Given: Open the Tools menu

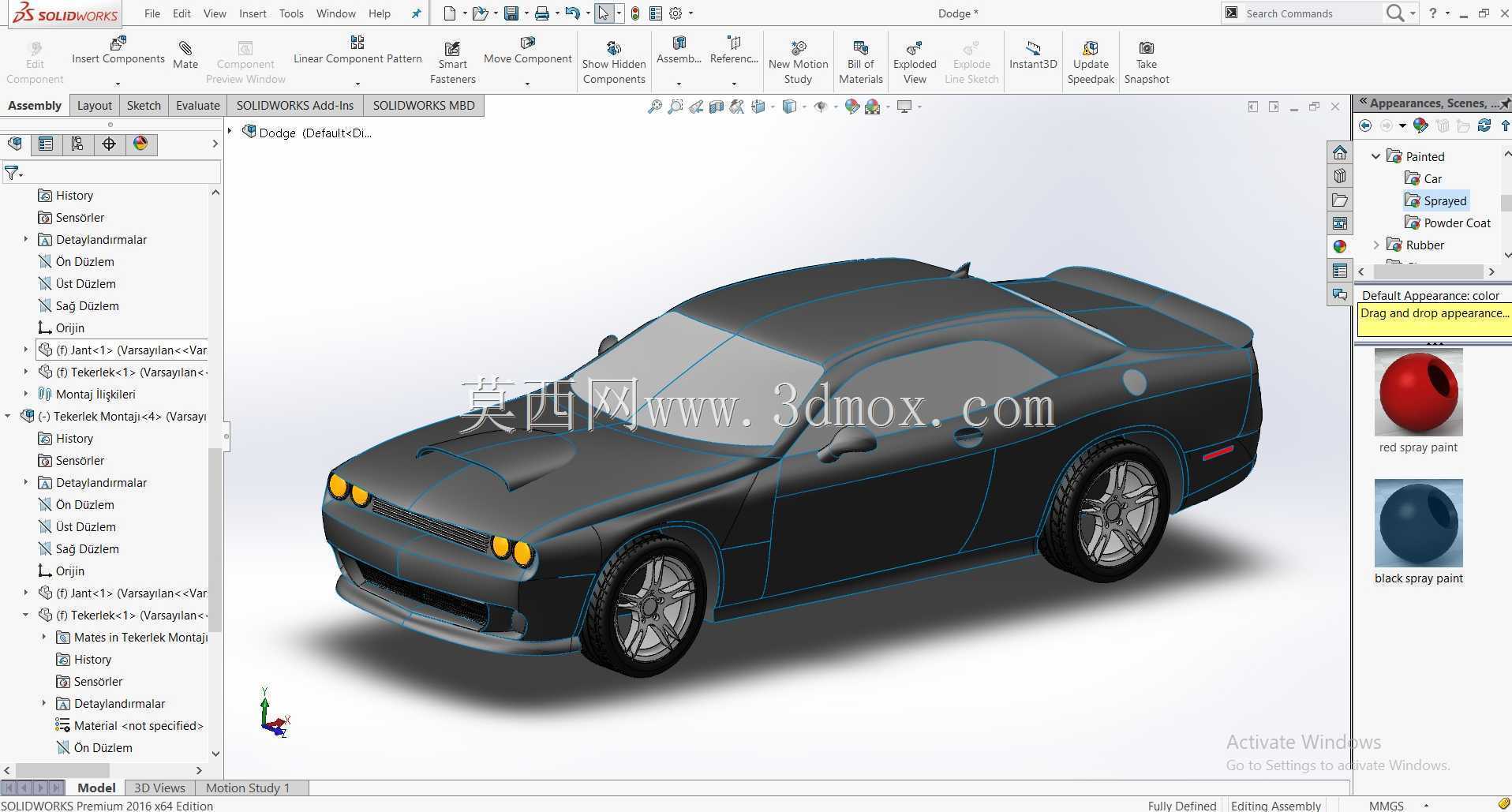Looking at the screenshot, I should [x=291, y=13].
